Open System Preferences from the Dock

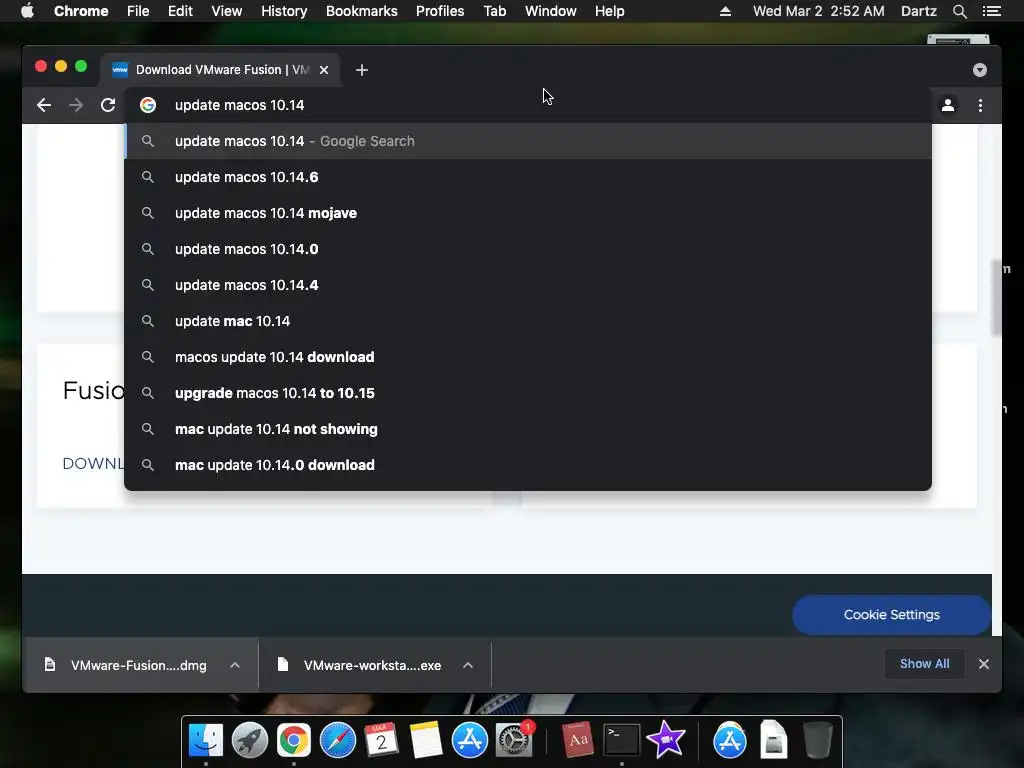(514, 740)
